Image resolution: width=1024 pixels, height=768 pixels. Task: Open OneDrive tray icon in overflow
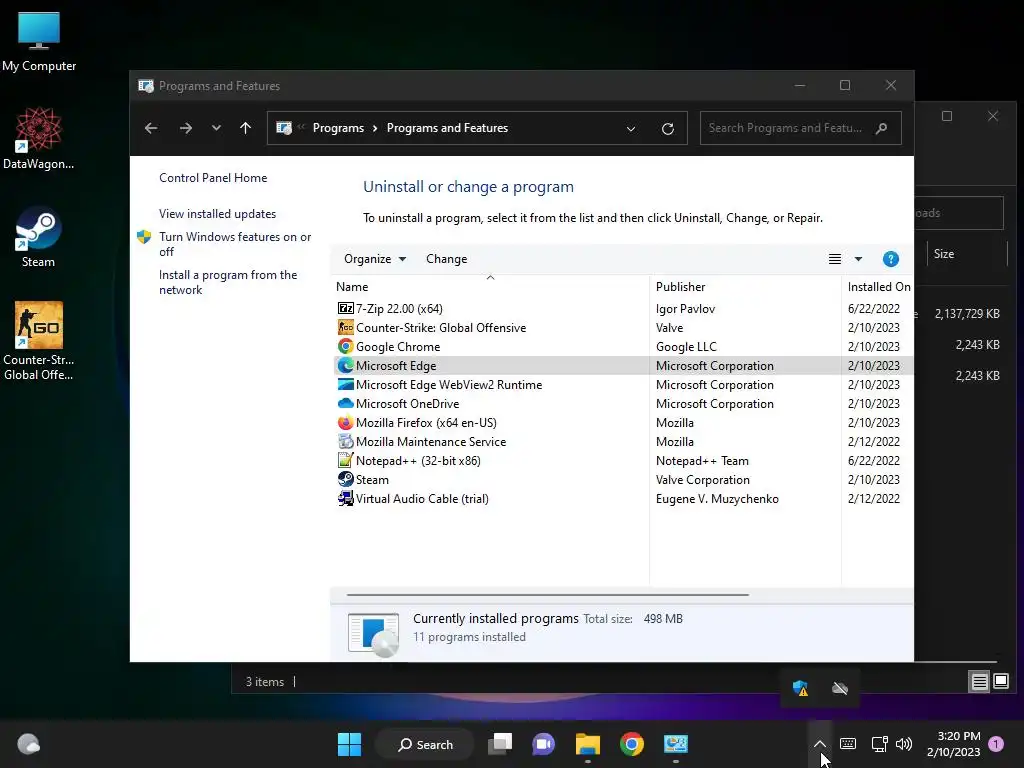tap(840, 688)
